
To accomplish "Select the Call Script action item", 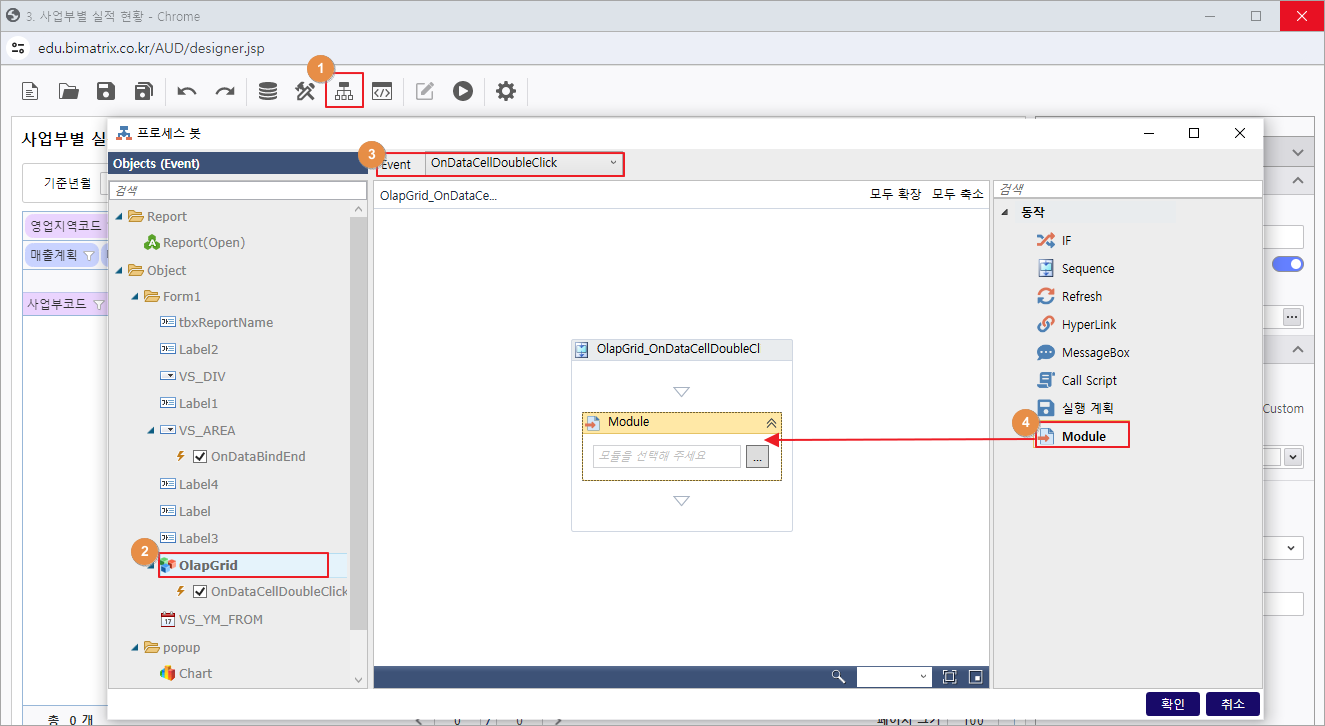I will (1089, 381).
